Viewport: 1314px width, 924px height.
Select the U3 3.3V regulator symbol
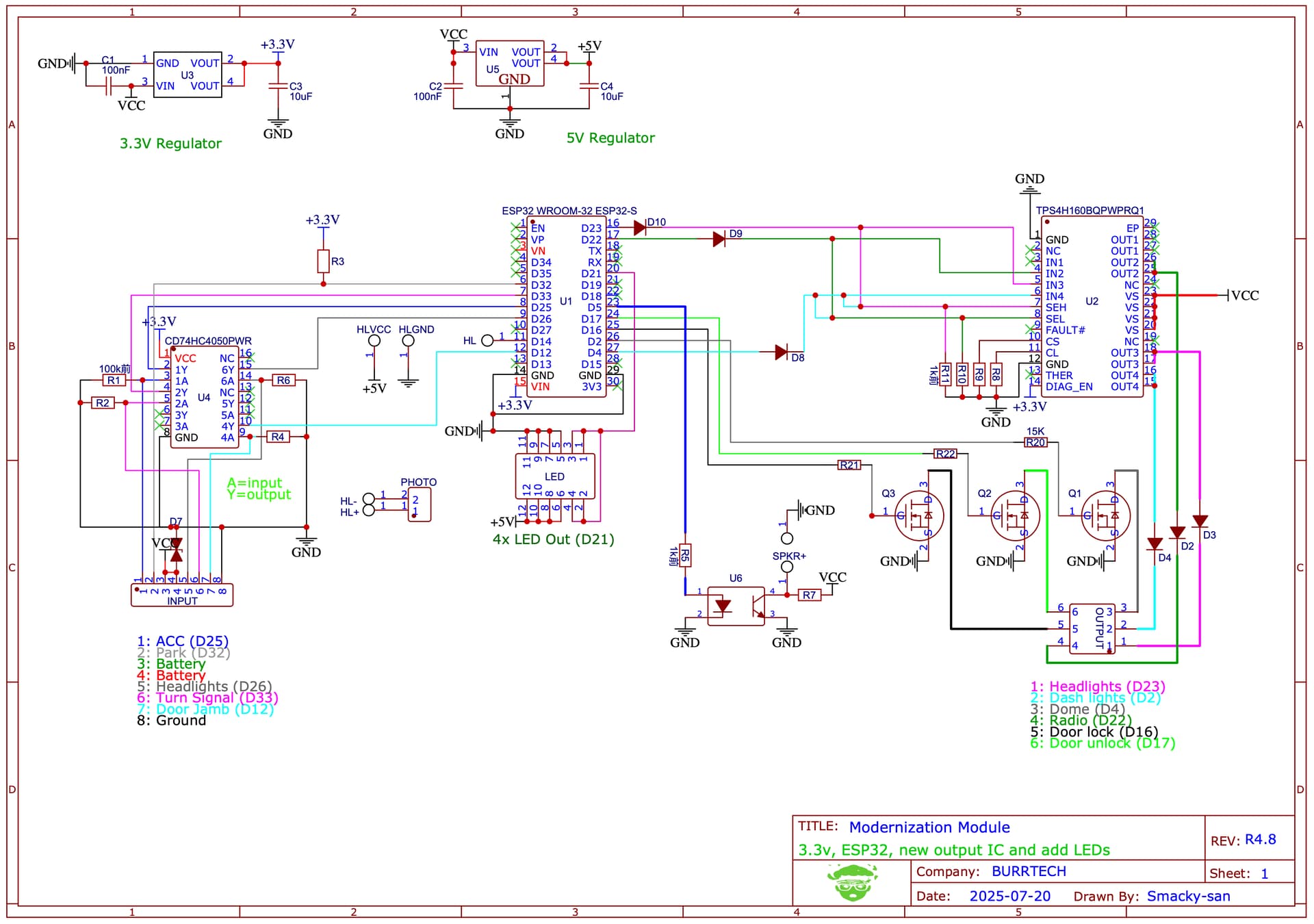(x=188, y=73)
